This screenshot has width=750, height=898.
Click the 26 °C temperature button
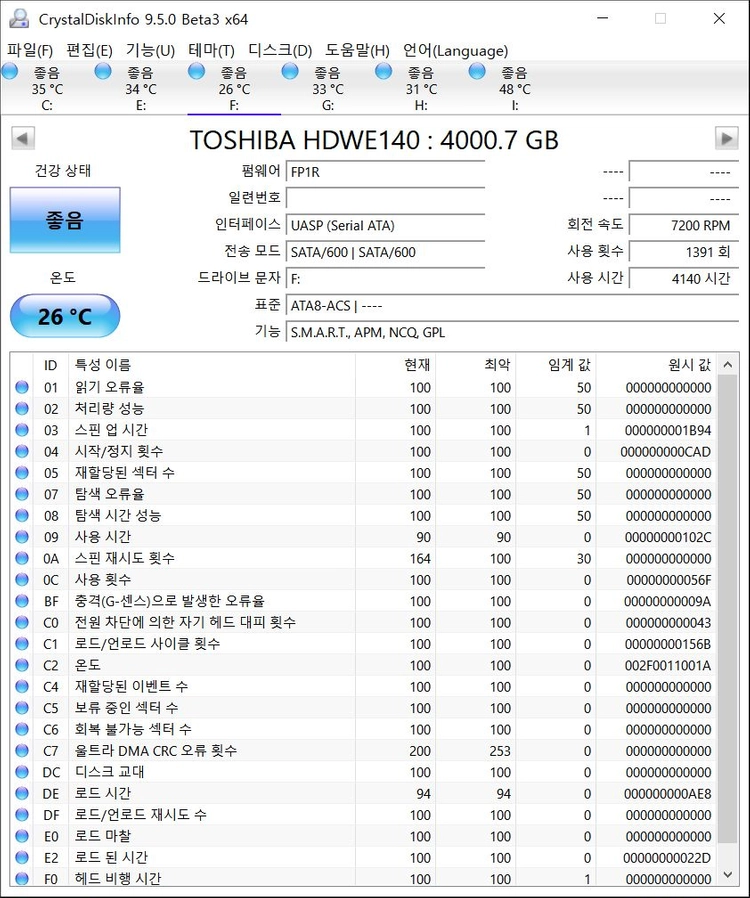(x=65, y=316)
